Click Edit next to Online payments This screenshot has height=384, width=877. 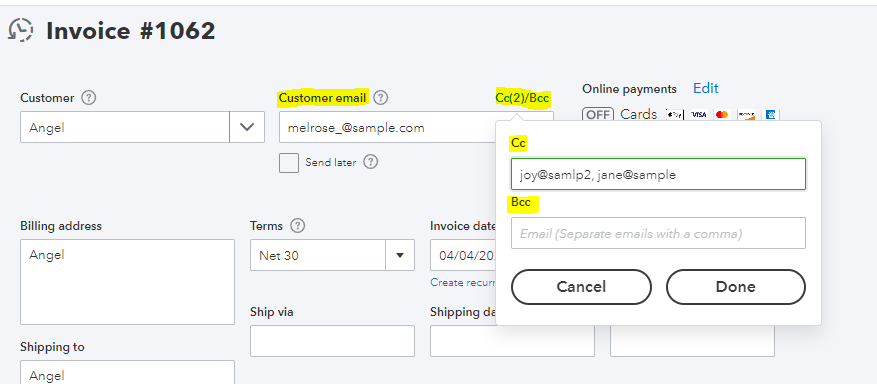pyautogui.click(x=706, y=88)
